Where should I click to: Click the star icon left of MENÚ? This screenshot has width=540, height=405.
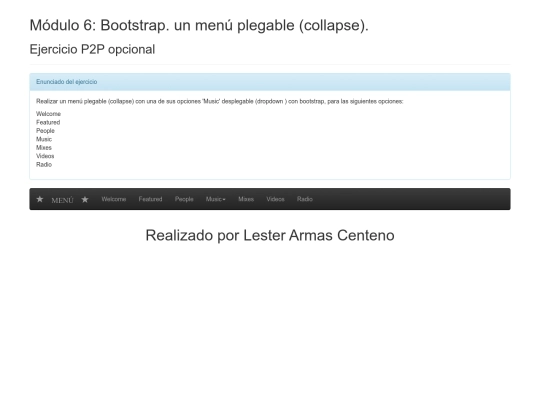(x=40, y=199)
